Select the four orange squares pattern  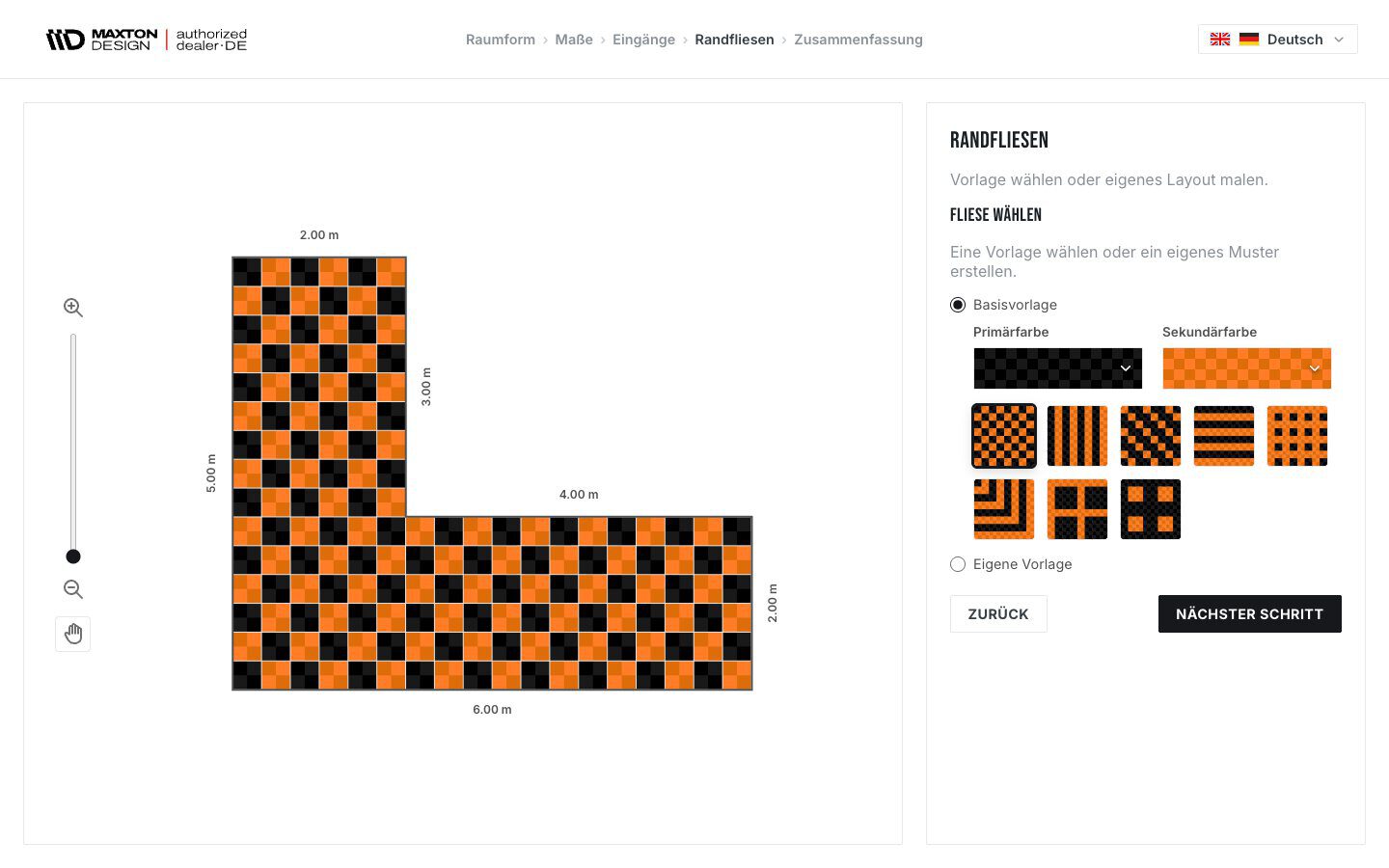click(x=1151, y=509)
